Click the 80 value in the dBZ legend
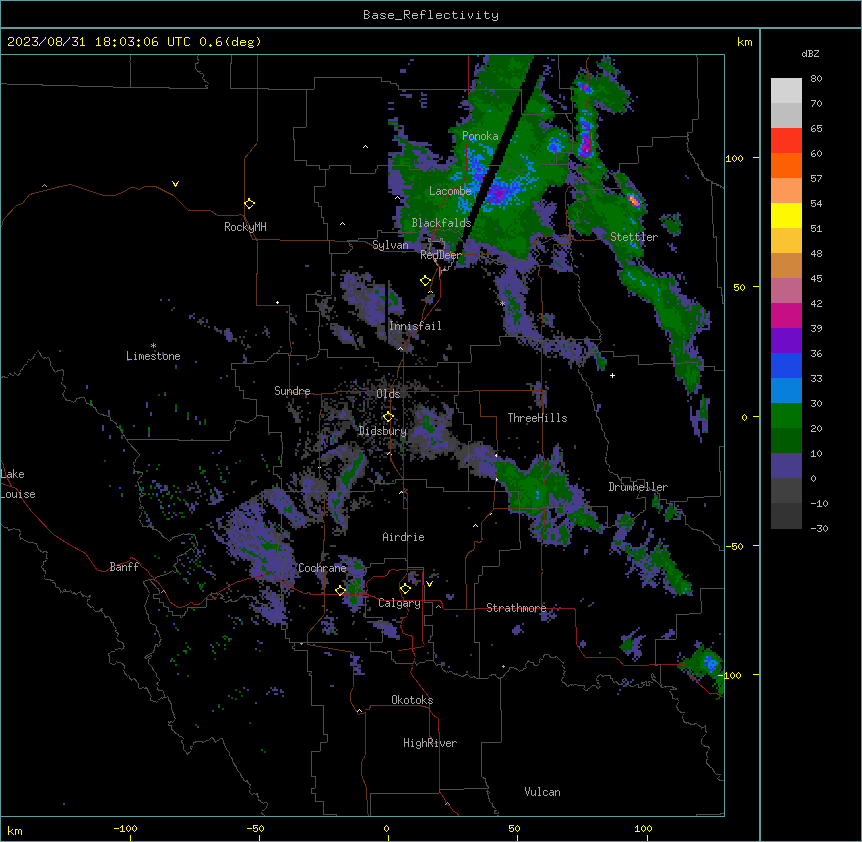 [x=816, y=79]
